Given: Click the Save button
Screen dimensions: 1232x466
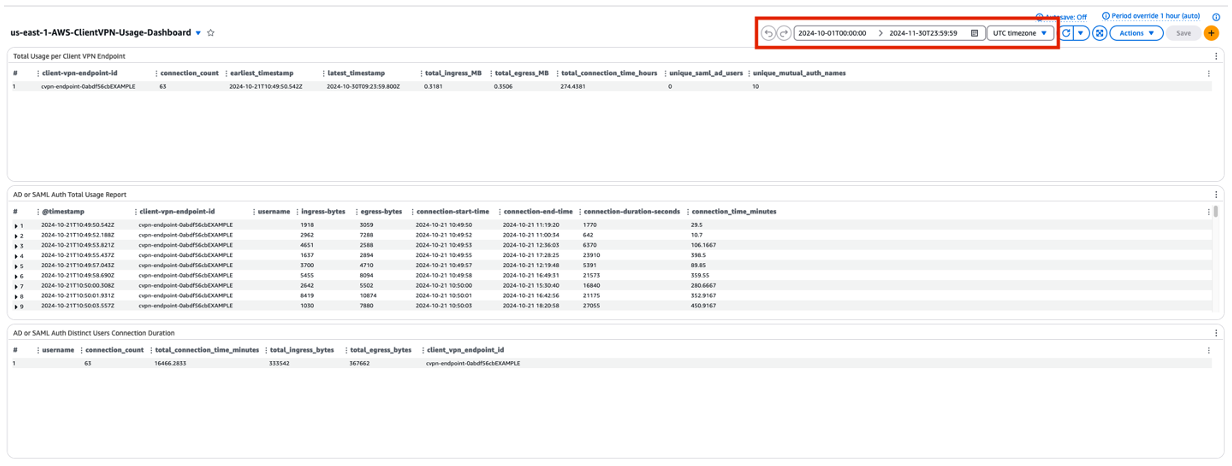Looking at the screenshot, I should coord(1183,33).
